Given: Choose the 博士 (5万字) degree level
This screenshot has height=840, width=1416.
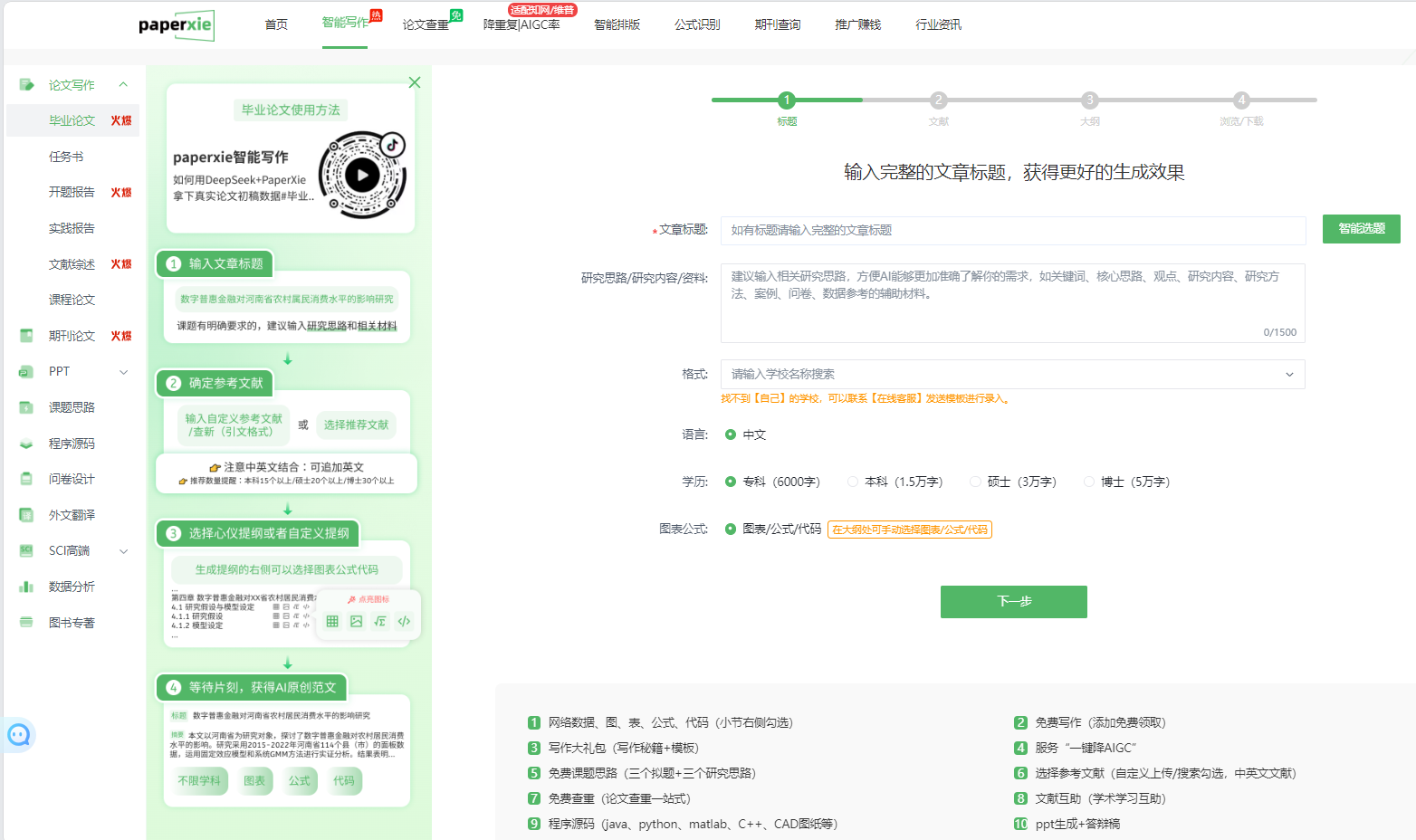Looking at the screenshot, I should [x=1089, y=482].
